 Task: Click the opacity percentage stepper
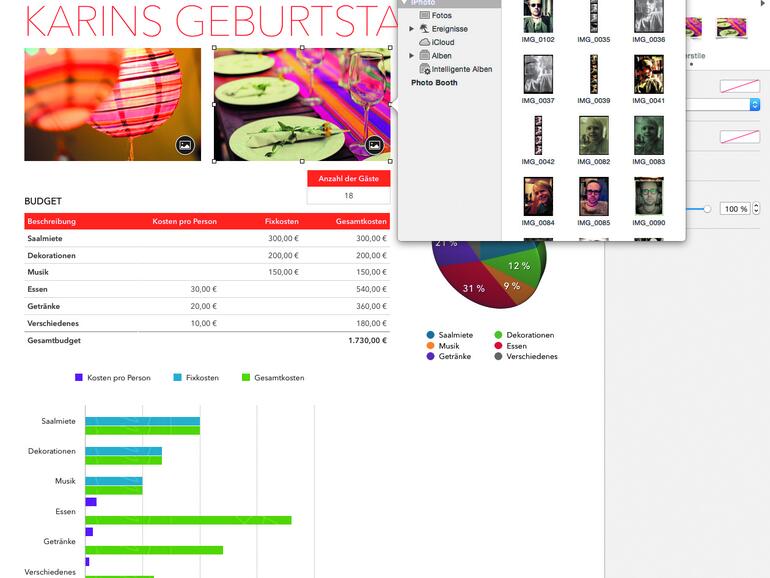756,209
